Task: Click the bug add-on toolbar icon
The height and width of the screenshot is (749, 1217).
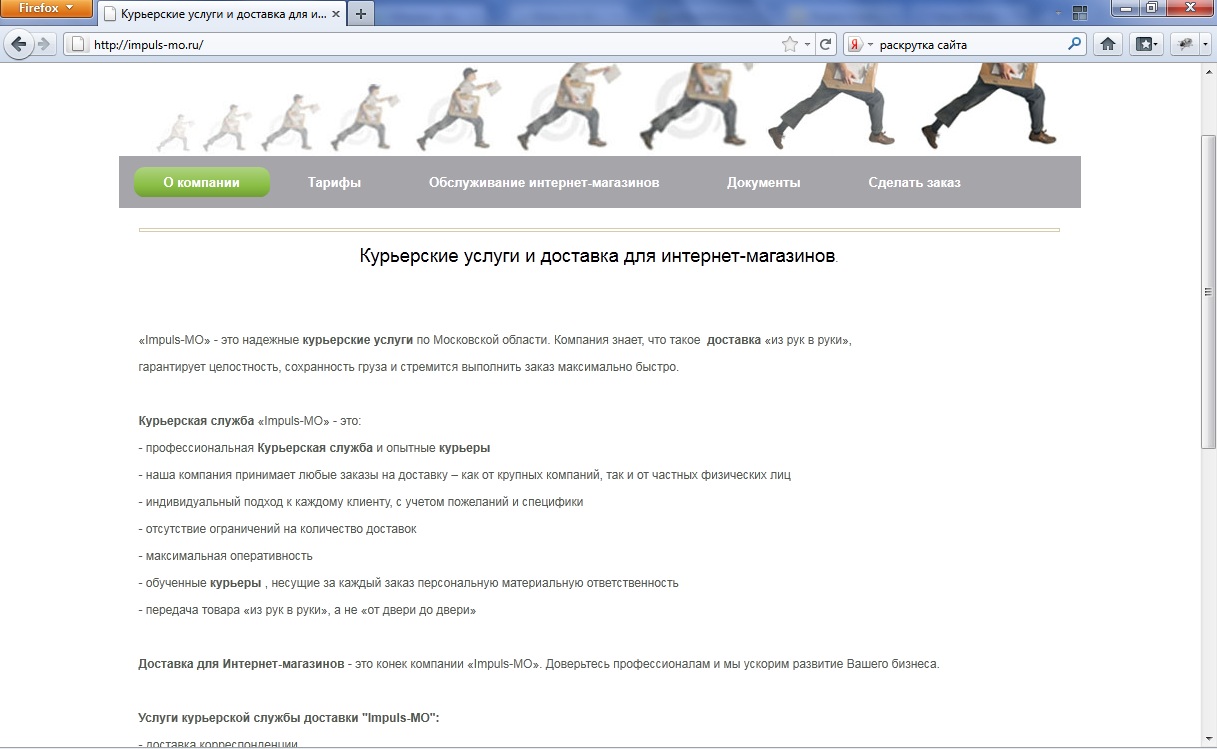Action: tap(1184, 44)
